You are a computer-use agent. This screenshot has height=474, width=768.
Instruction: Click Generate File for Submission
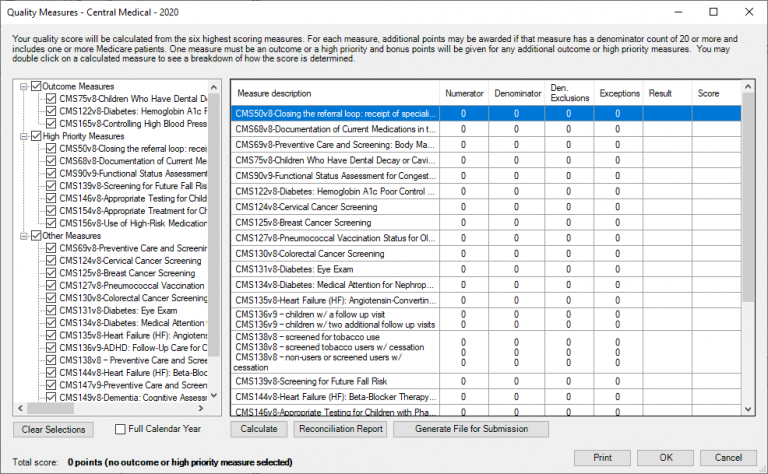pos(471,429)
